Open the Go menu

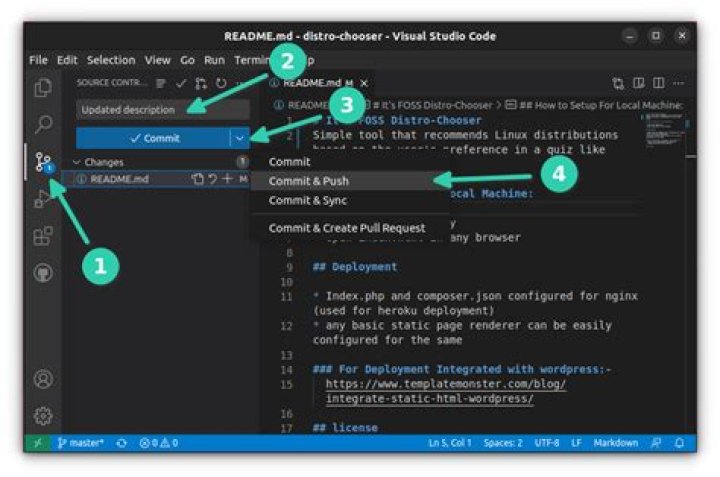tap(187, 60)
